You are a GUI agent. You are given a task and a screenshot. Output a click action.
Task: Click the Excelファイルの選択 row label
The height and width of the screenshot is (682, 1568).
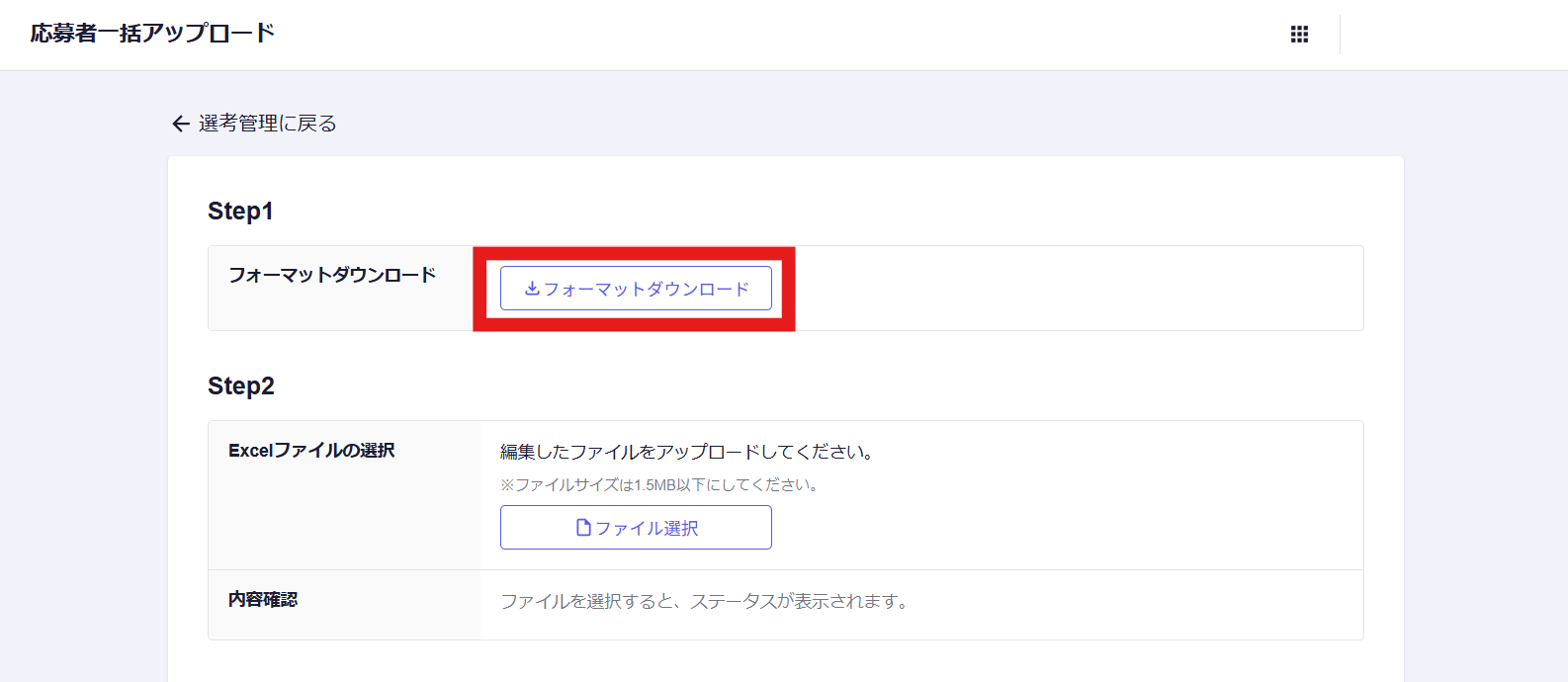click(310, 449)
